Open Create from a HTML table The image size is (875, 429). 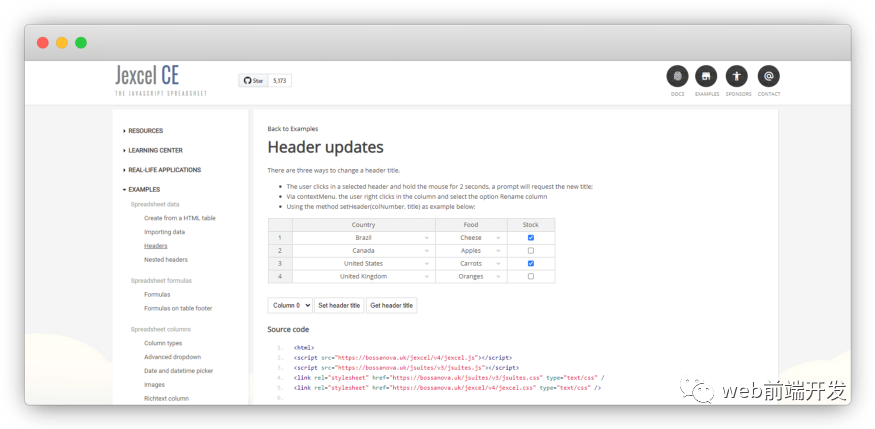click(180, 218)
